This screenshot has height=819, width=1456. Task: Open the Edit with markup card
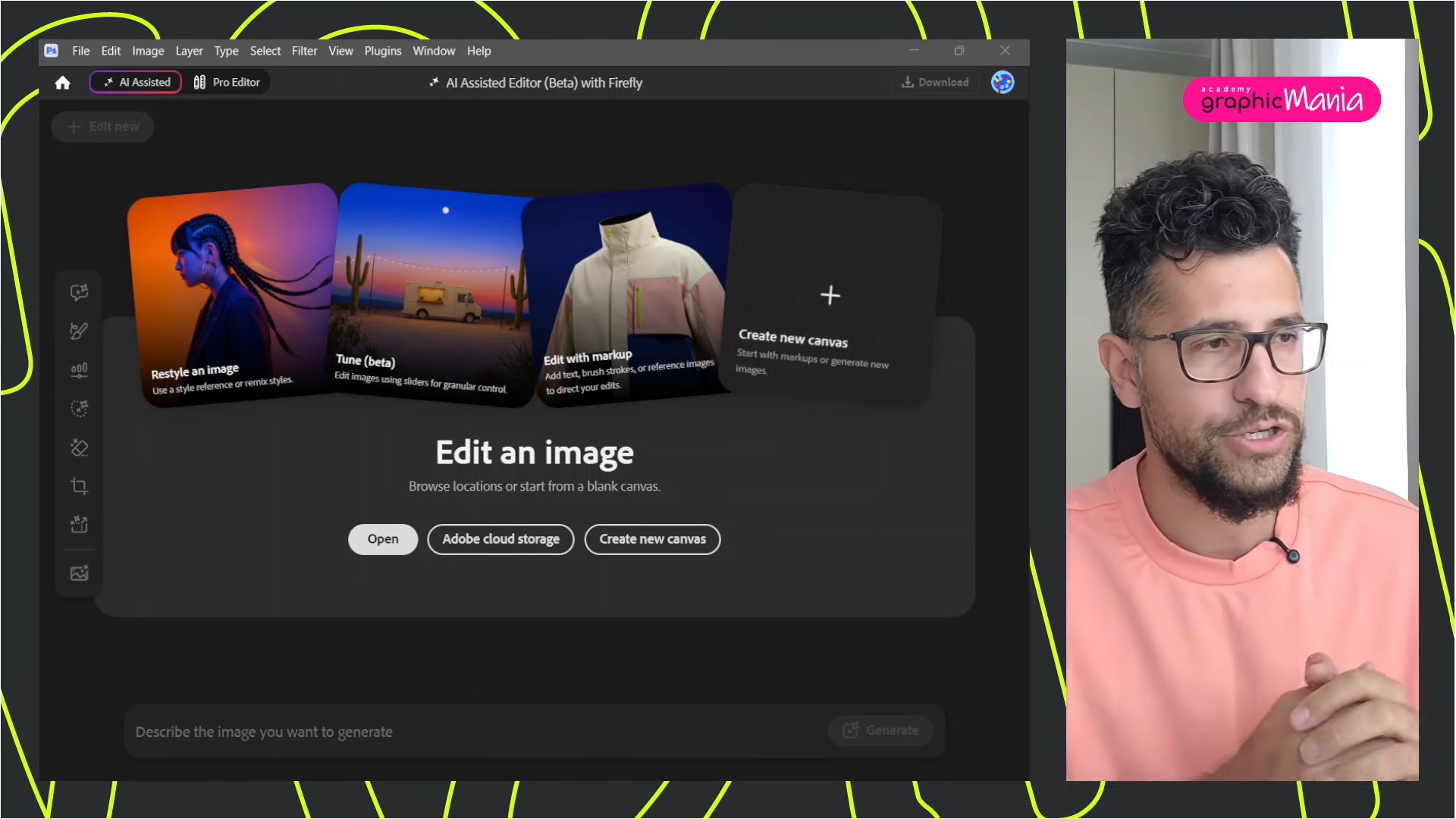(x=628, y=295)
